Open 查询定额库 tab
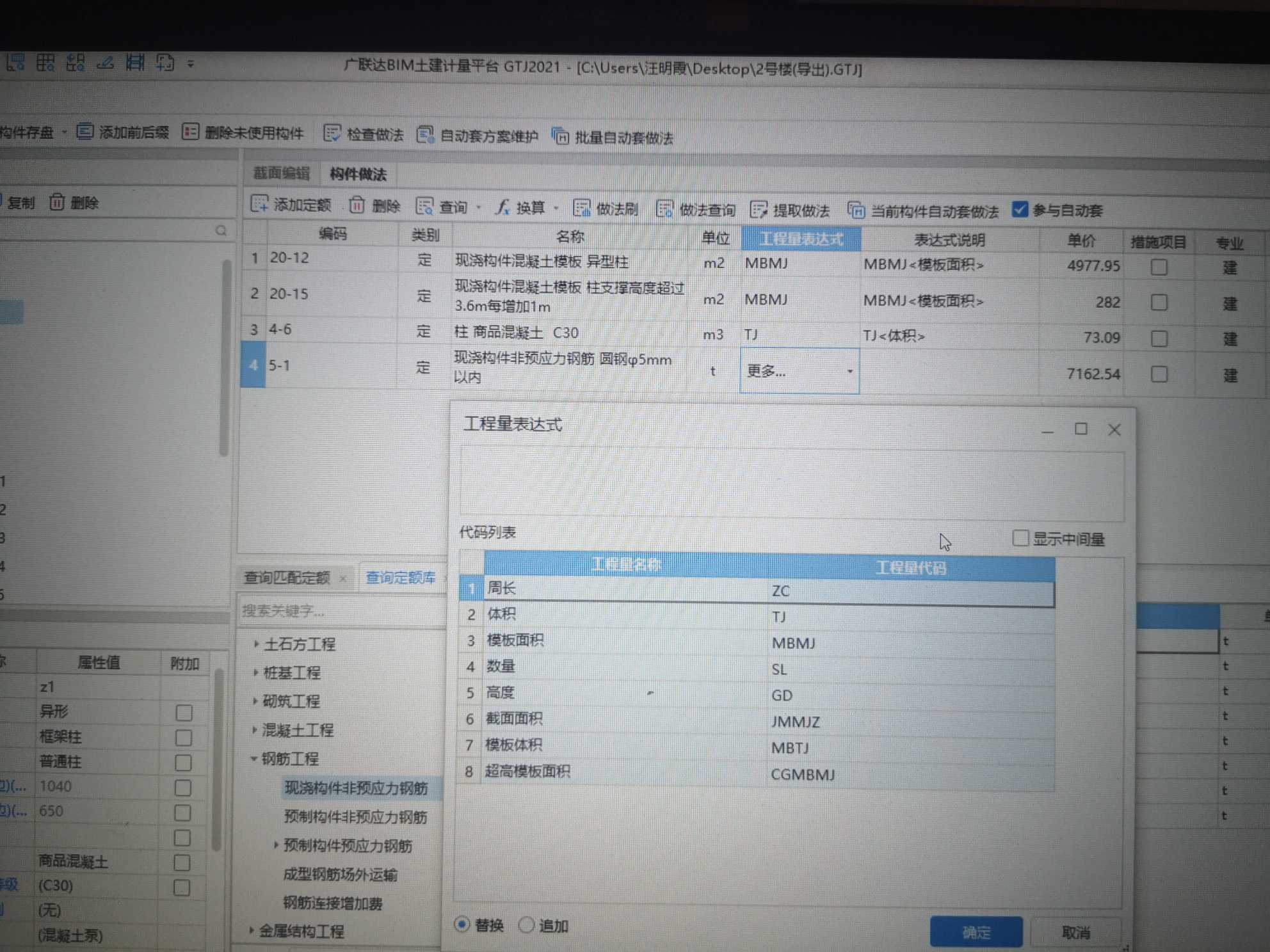The height and width of the screenshot is (952, 1270). 400,578
